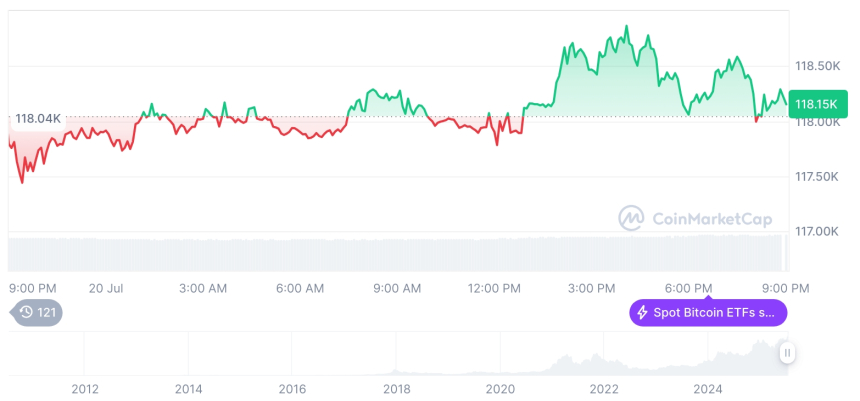
Task: Click the 3:00 AM time axis label
Action: 203,288
